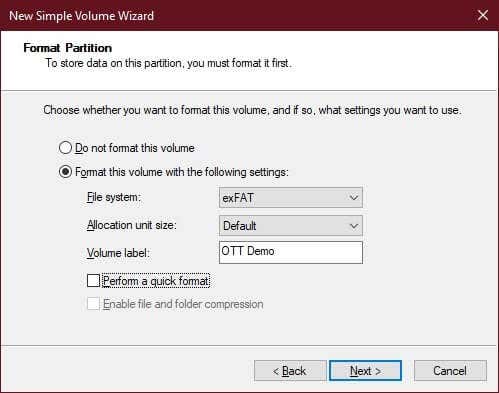Go to the previous step with the Back button
Screen dimensions: 499x393
tap(290, 371)
